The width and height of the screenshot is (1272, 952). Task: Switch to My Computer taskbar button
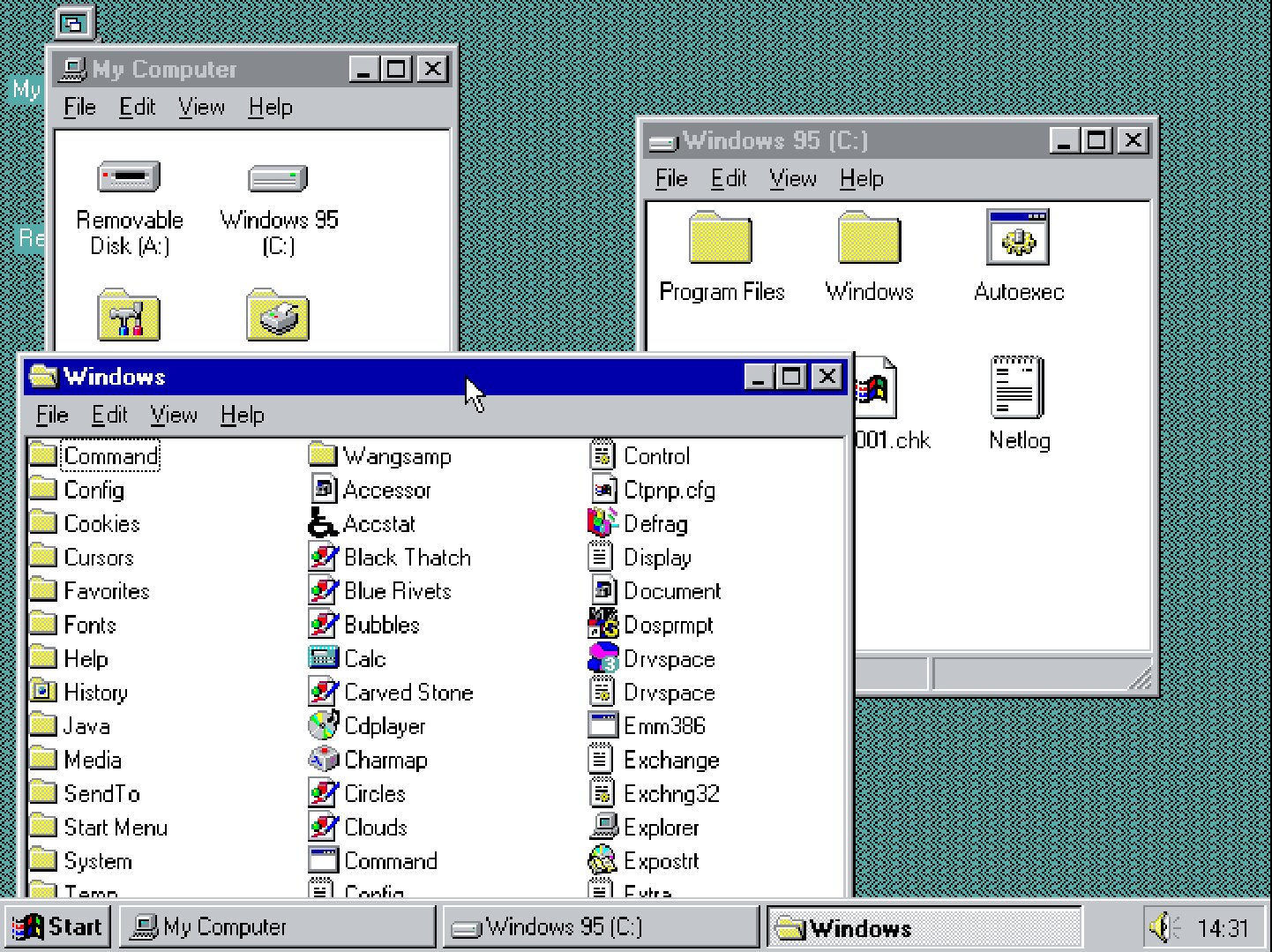277,927
